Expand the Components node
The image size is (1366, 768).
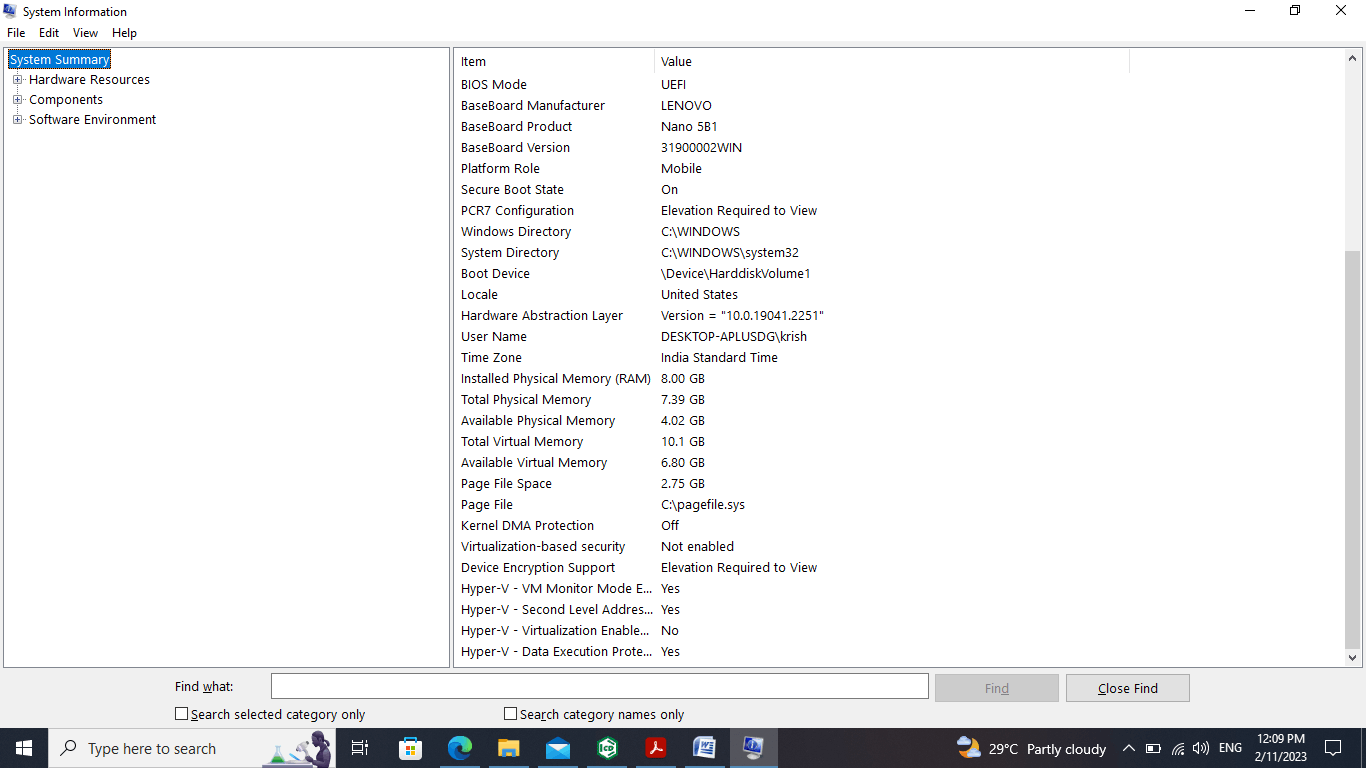click(x=17, y=100)
